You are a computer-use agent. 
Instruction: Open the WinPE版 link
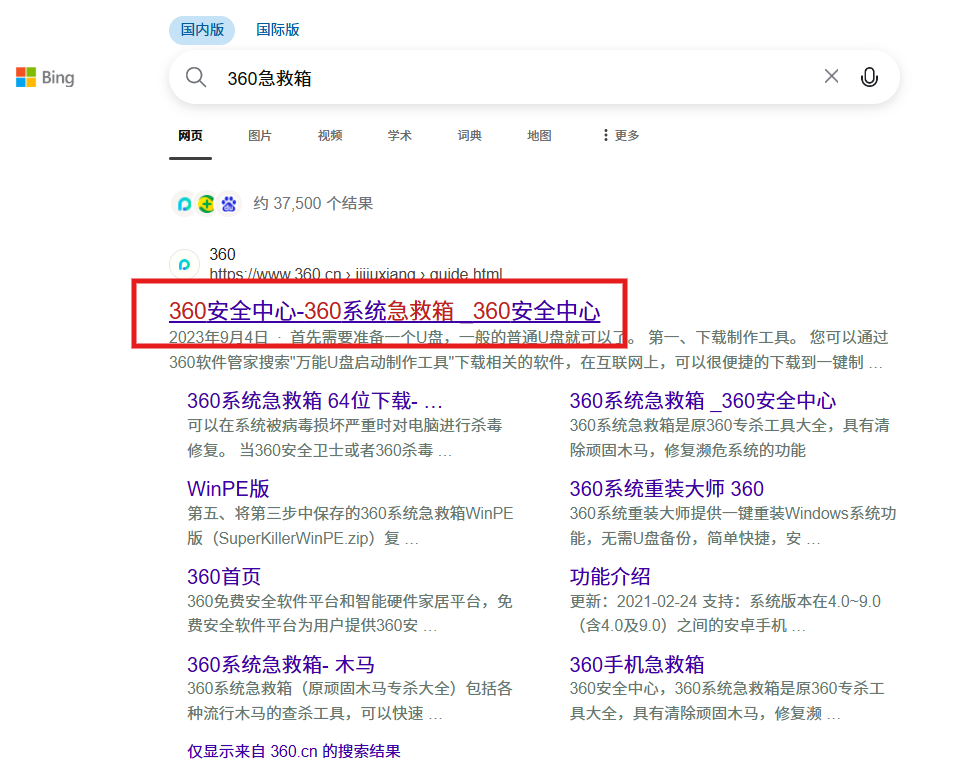tap(228, 489)
